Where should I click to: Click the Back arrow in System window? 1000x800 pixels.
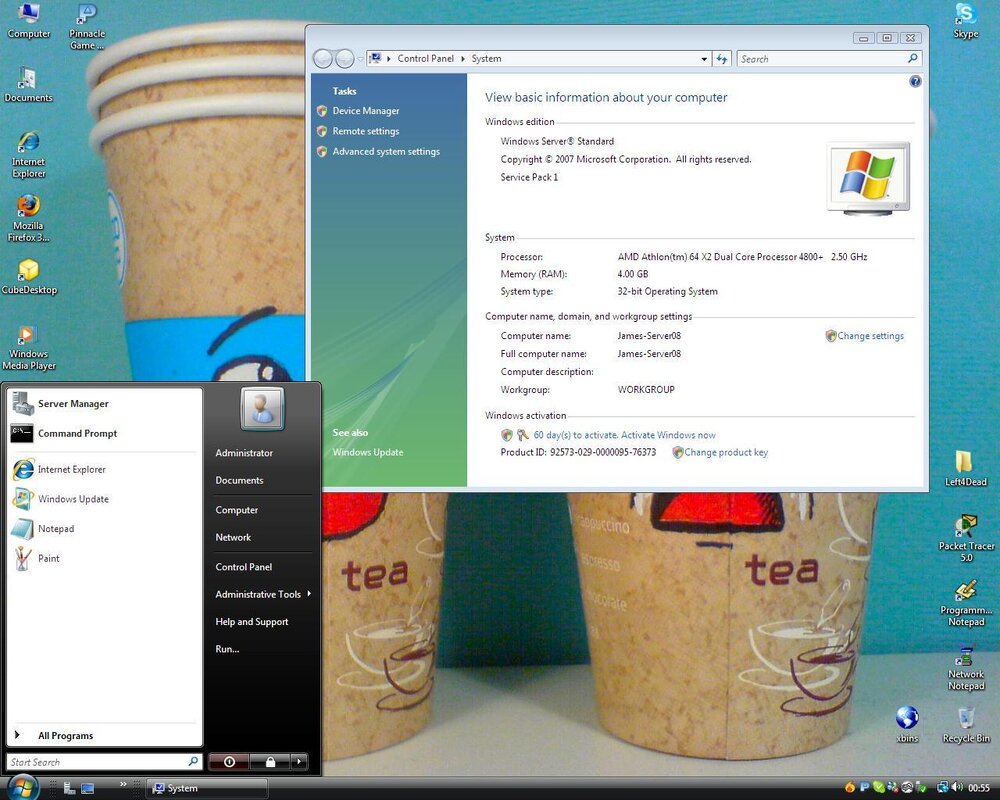(323, 59)
